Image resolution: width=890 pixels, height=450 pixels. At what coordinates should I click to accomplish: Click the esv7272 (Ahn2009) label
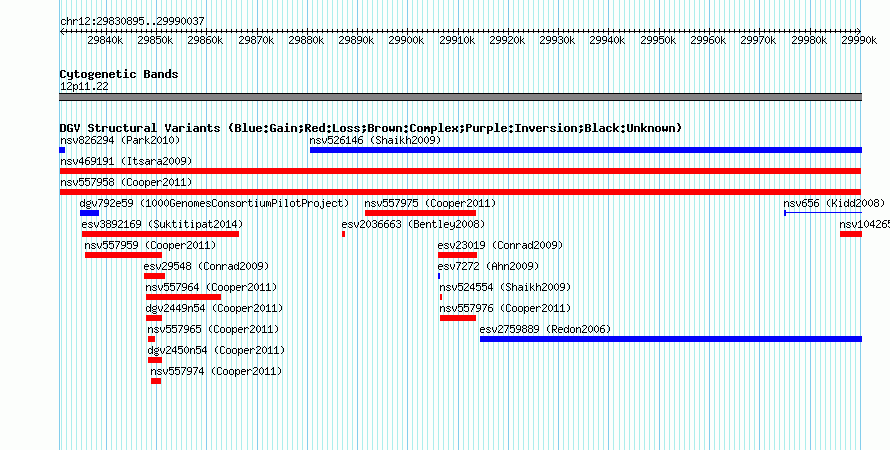pyautogui.click(x=488, y=266)
